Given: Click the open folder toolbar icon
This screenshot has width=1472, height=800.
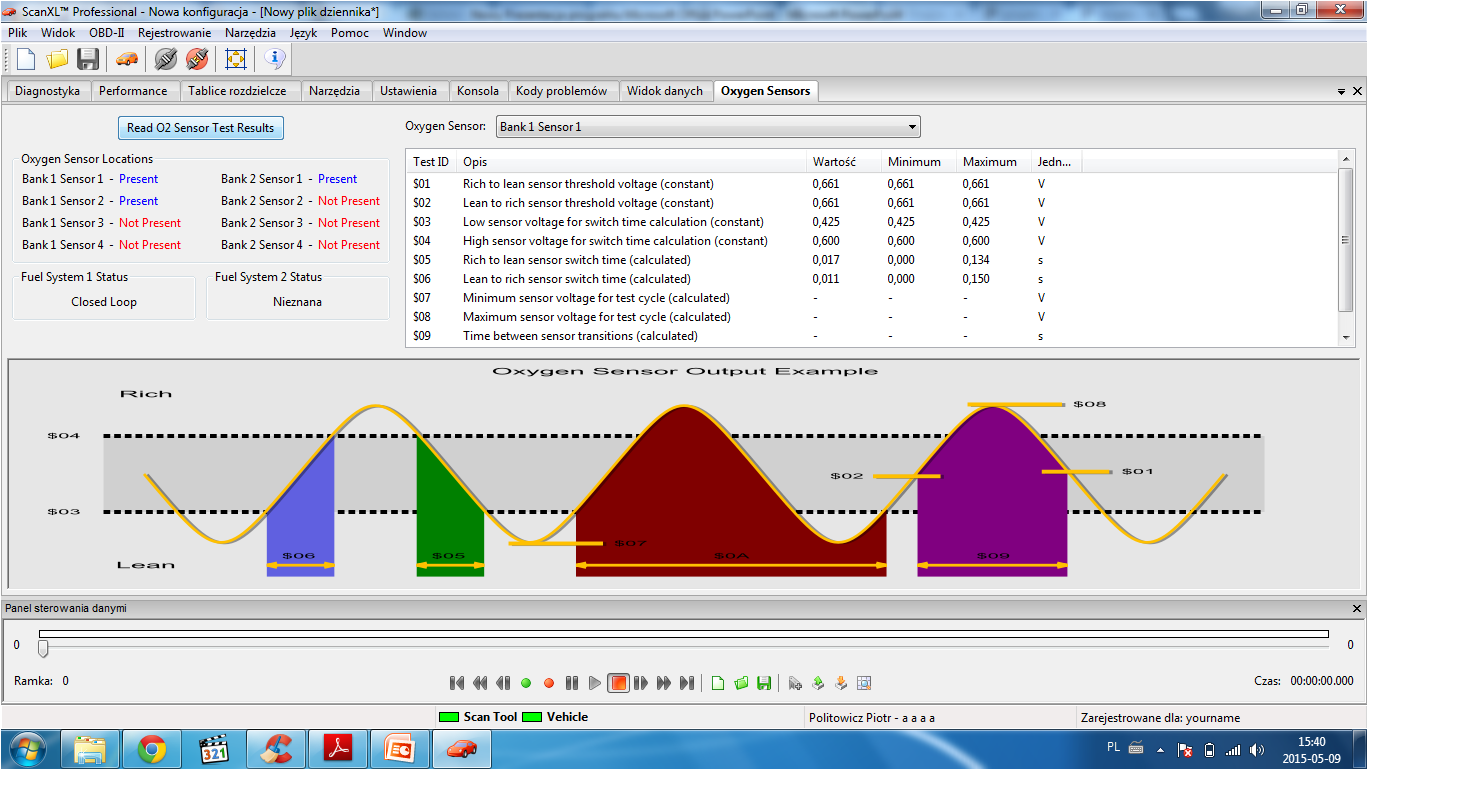Looking at the screenshot, I should click(x=57, y=59).
